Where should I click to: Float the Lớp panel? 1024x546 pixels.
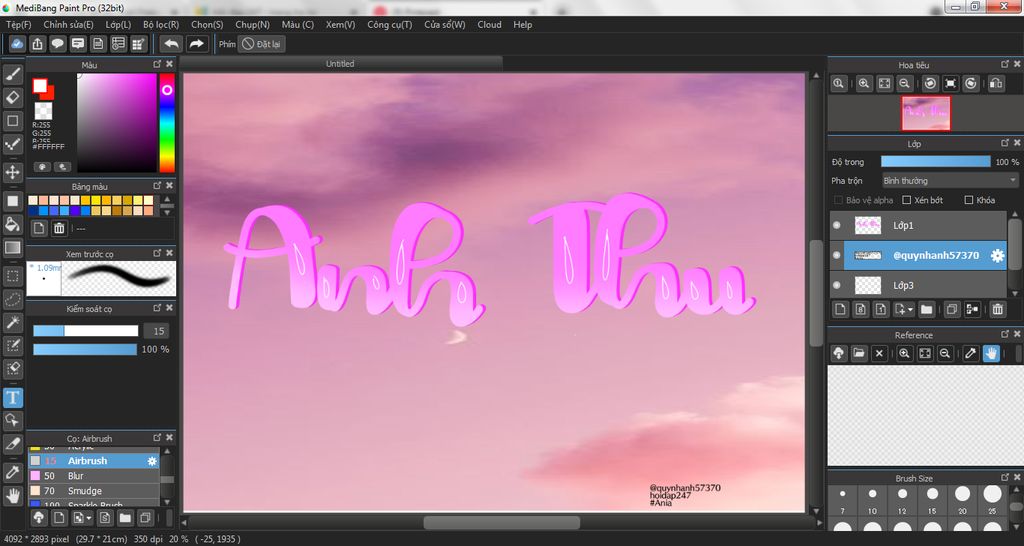(1004, 143)
